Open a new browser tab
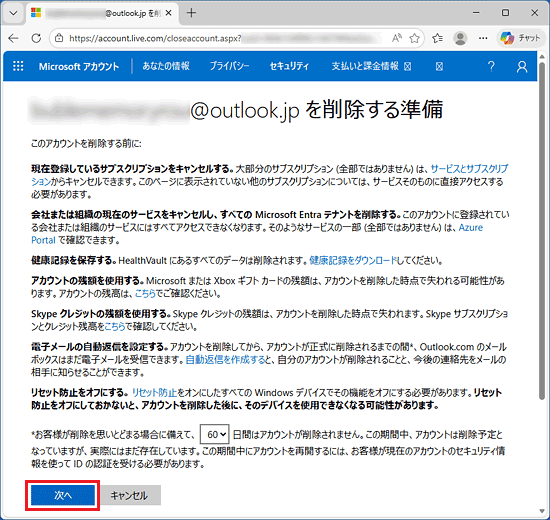Image resolution: width=550 pixels, height=520 pixels. tap(191, 13)
